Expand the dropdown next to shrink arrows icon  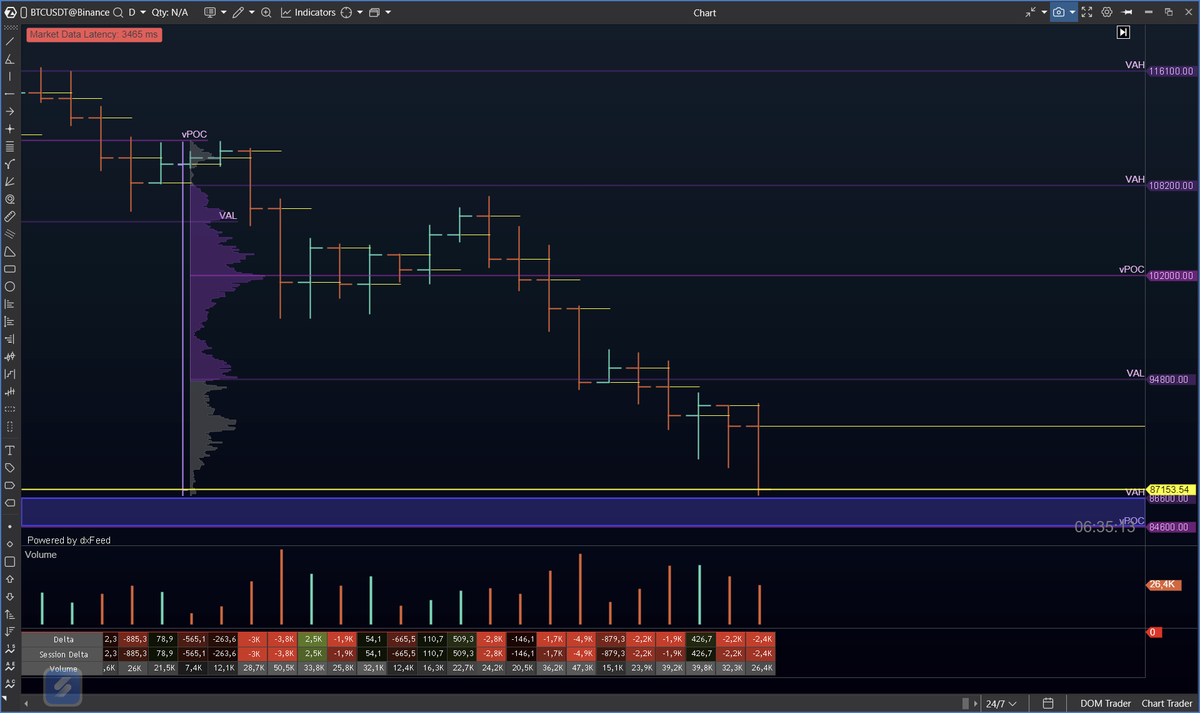pos(1044,13)
